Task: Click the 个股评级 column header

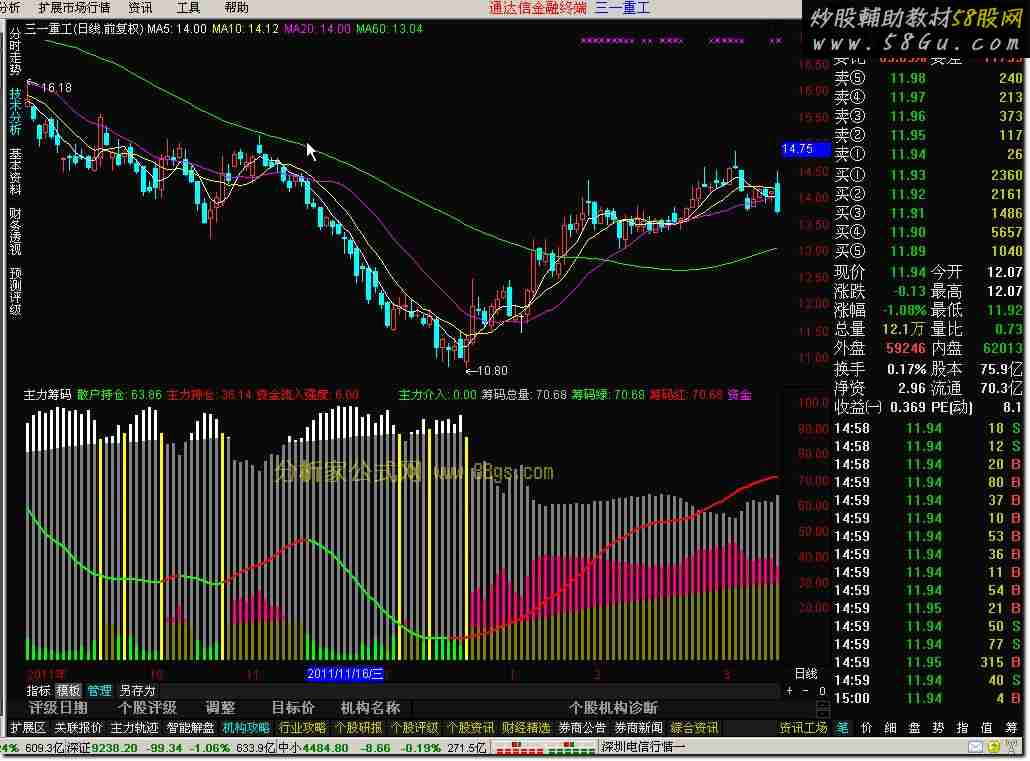Action: click(x=147, y=708)
